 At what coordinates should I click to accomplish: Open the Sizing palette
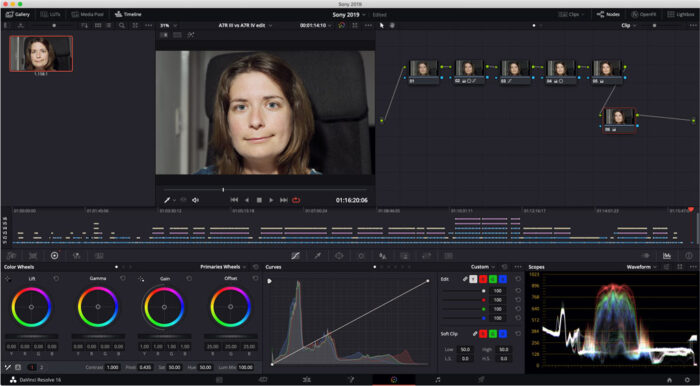(x=427, y=256)
